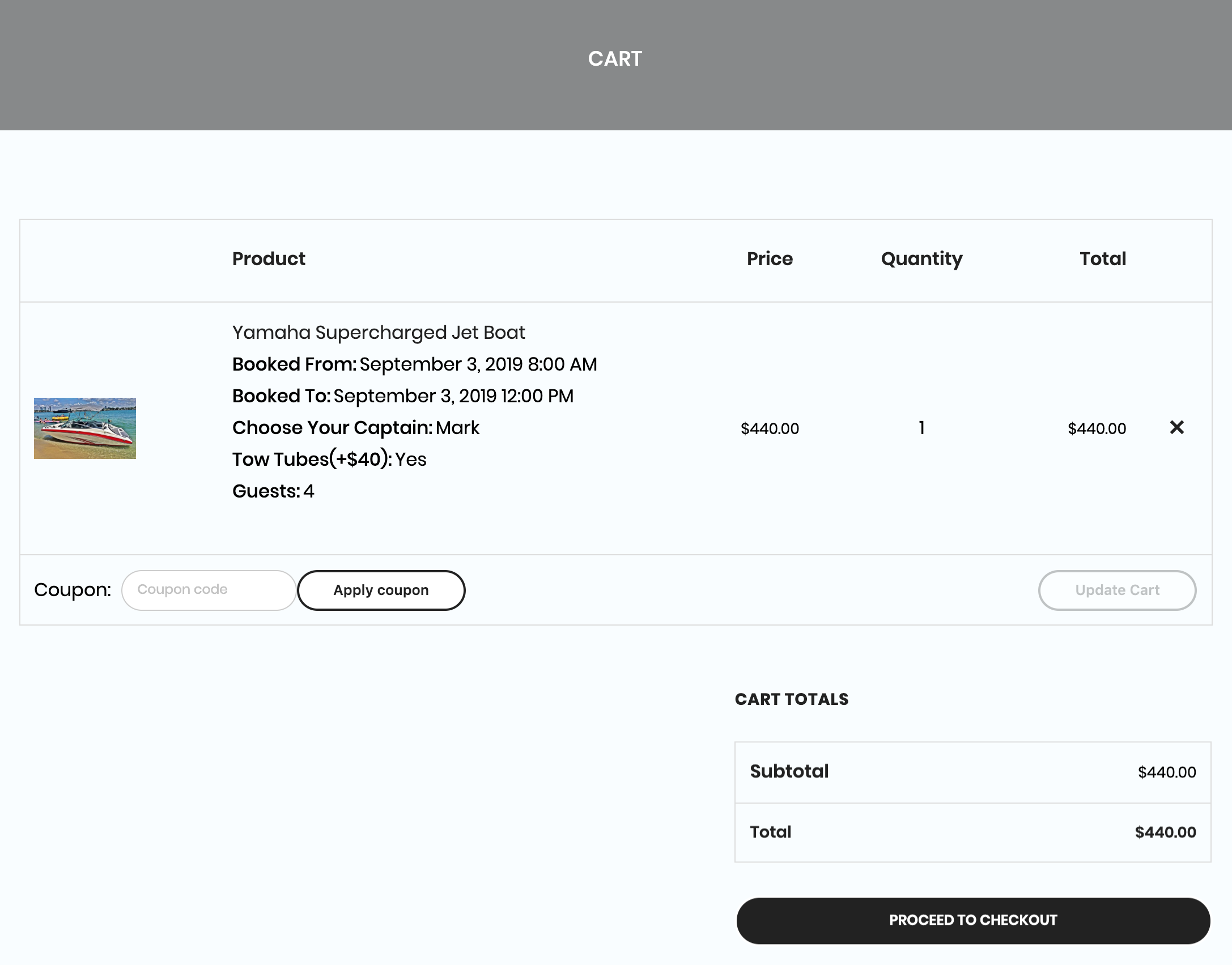Click the Coupon: label
Image resolution: width=1232 pixels, height=965 pixels.
(x=73, y=590)
